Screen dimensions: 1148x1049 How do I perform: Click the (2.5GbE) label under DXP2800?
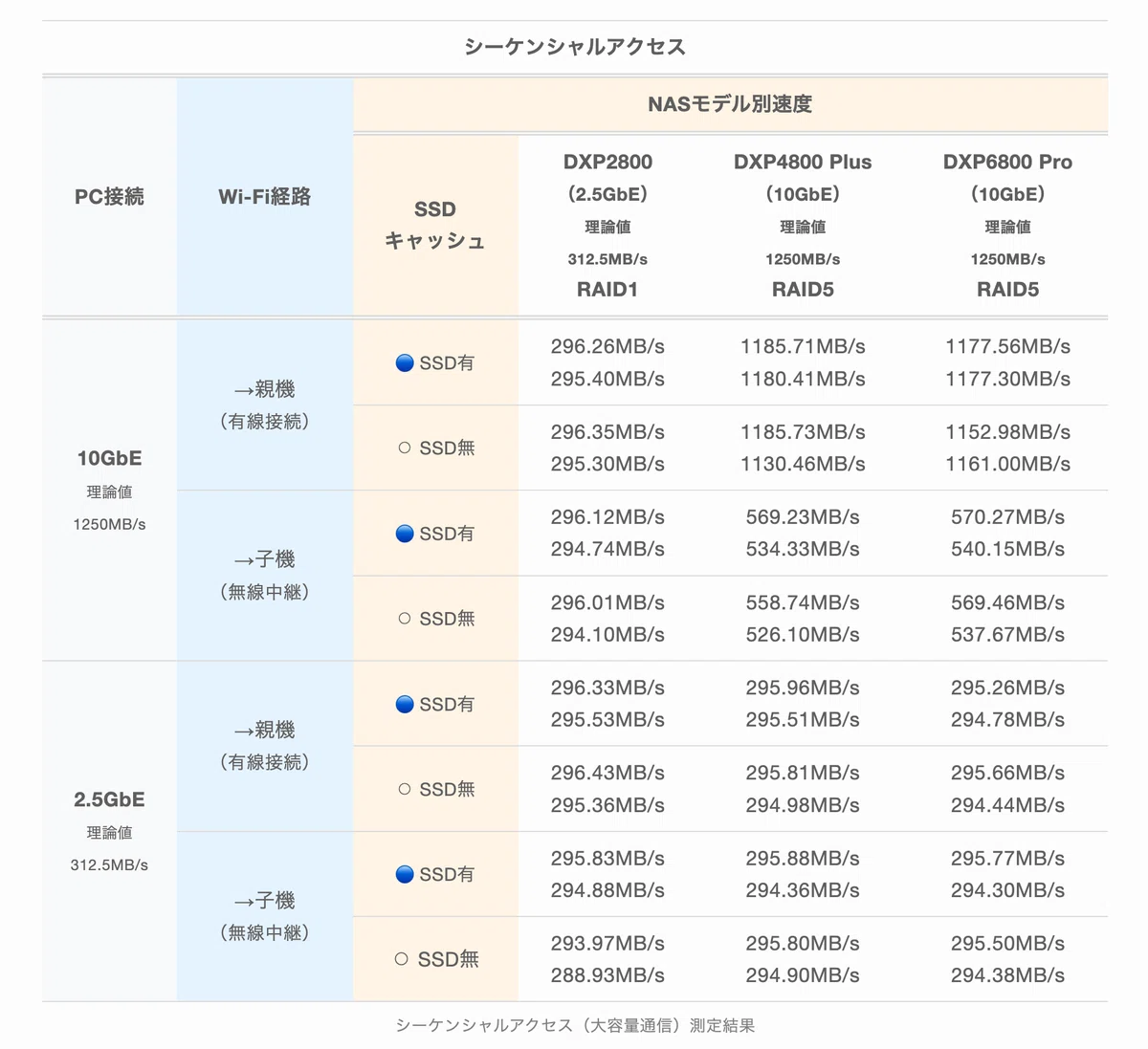pyautogui.click(x=607, y=194)
